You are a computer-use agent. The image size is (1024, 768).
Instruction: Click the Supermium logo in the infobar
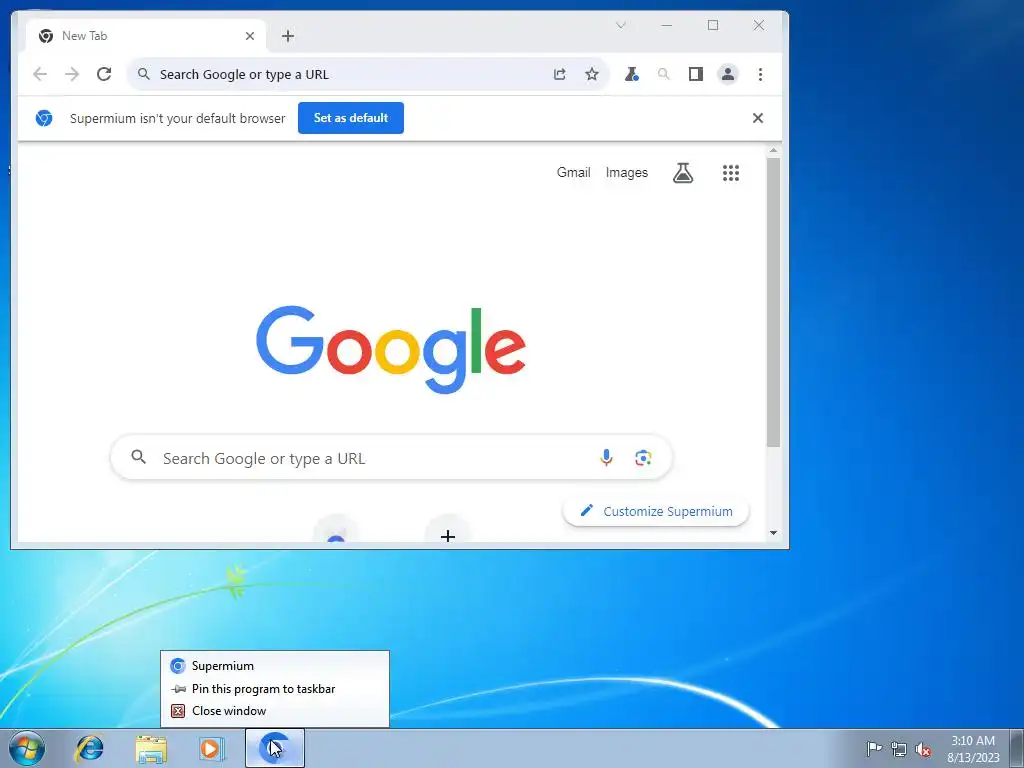pos(44,118)
